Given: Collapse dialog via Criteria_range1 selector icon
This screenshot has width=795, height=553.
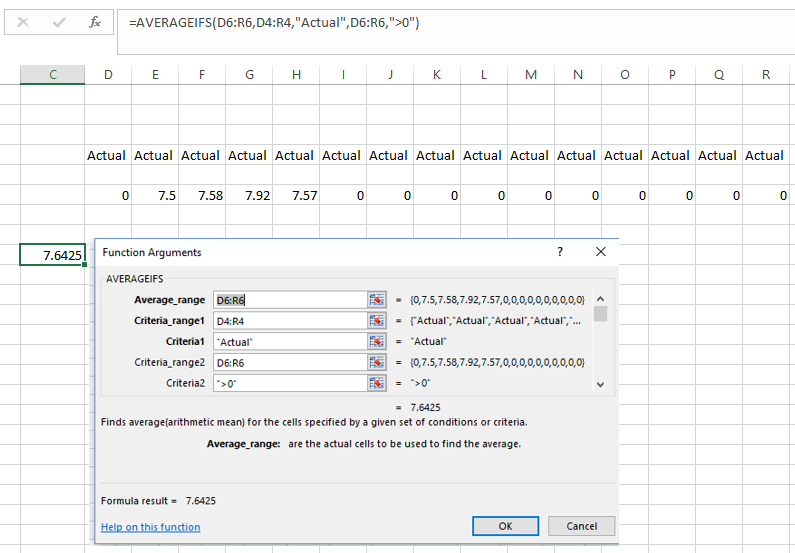Looking at the screenshot, I should [377, 321].
